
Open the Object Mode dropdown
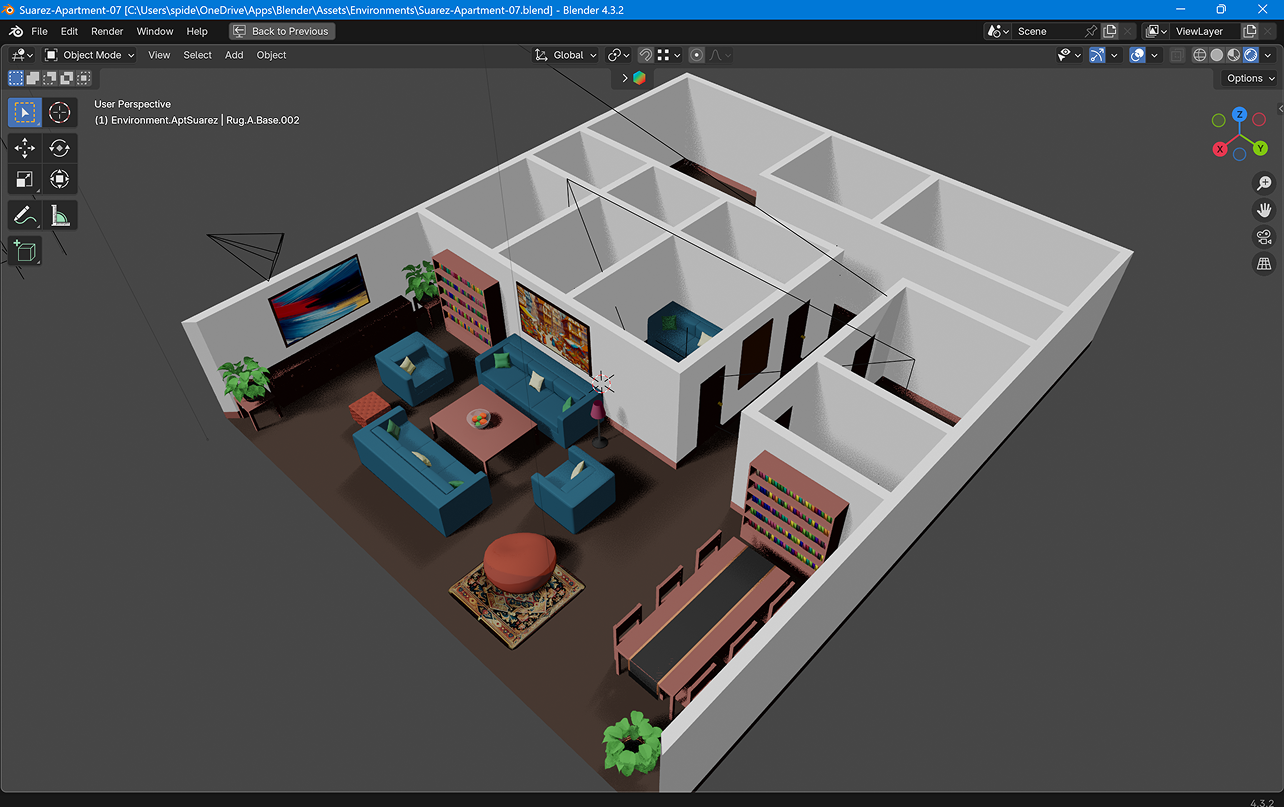pyautogui.click(x=84, y=55)
